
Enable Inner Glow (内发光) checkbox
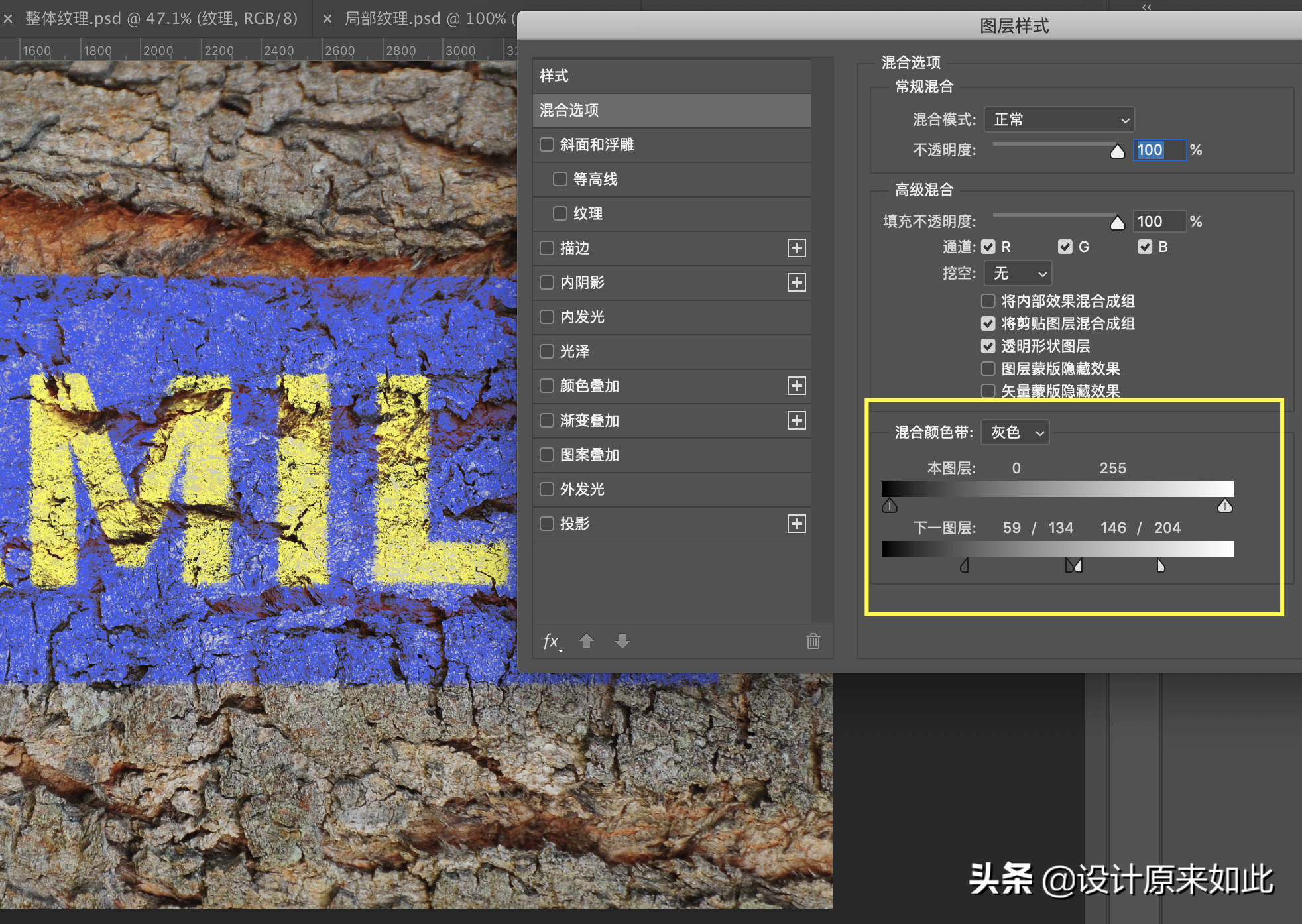[547, 317]
